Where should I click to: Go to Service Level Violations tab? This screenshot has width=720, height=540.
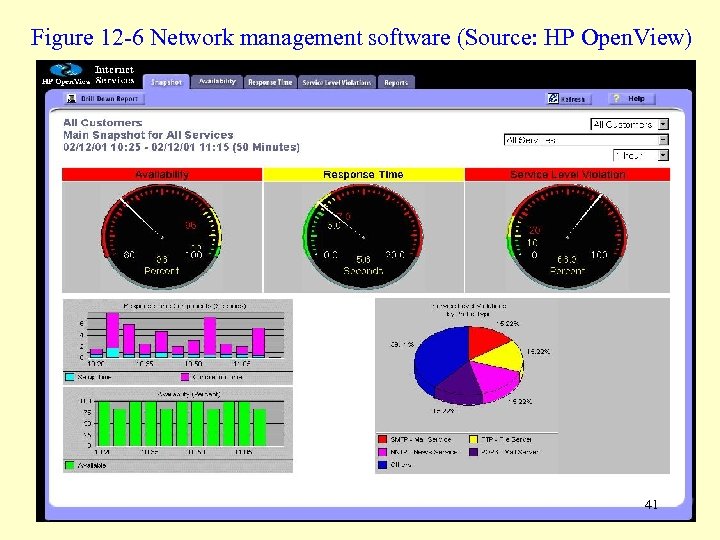337,82
